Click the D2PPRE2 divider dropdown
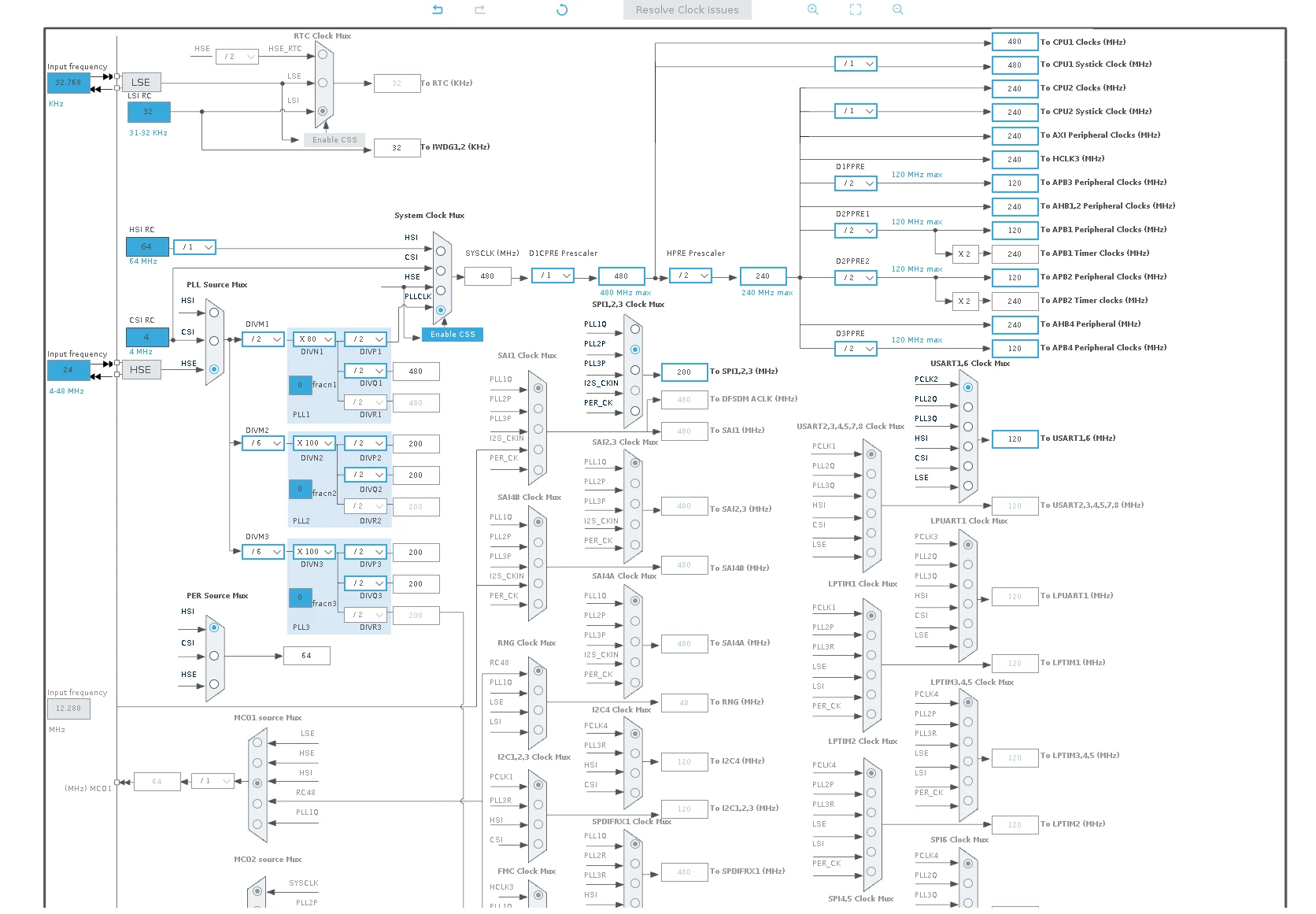This screenshot has height=914, width=1316. pyautogui.click(x=856, y=278)
